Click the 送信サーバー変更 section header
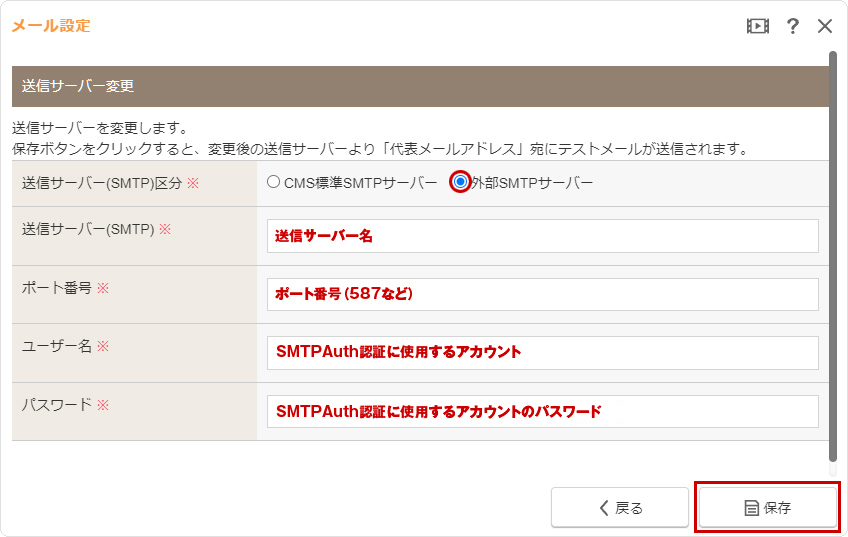Screen dimensions: 848x537 click(78, 86)
